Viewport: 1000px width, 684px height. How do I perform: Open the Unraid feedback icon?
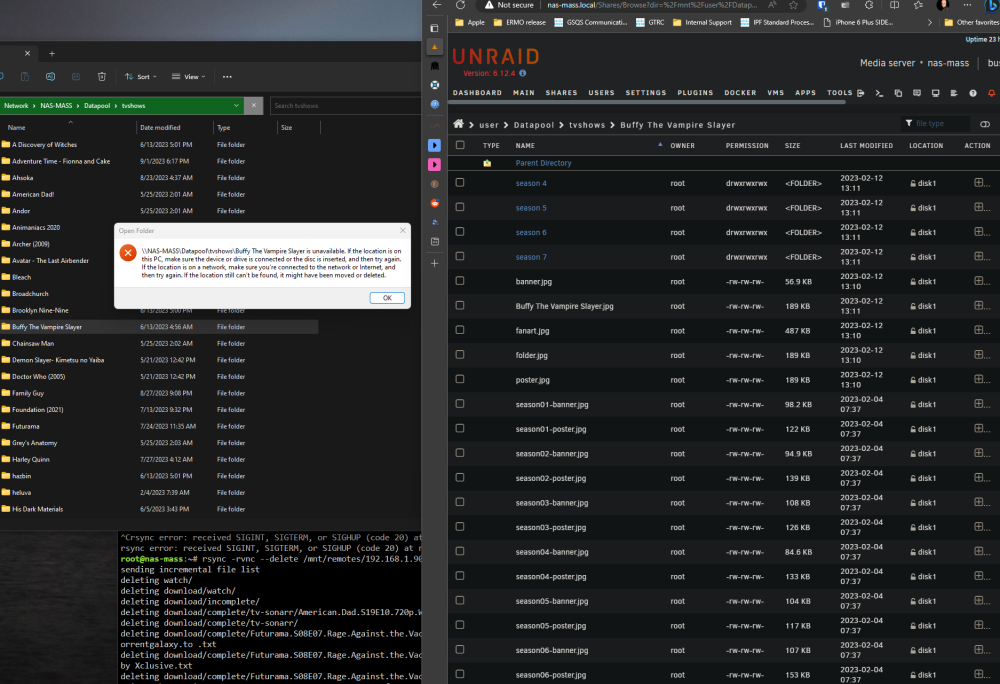point(917,93)
